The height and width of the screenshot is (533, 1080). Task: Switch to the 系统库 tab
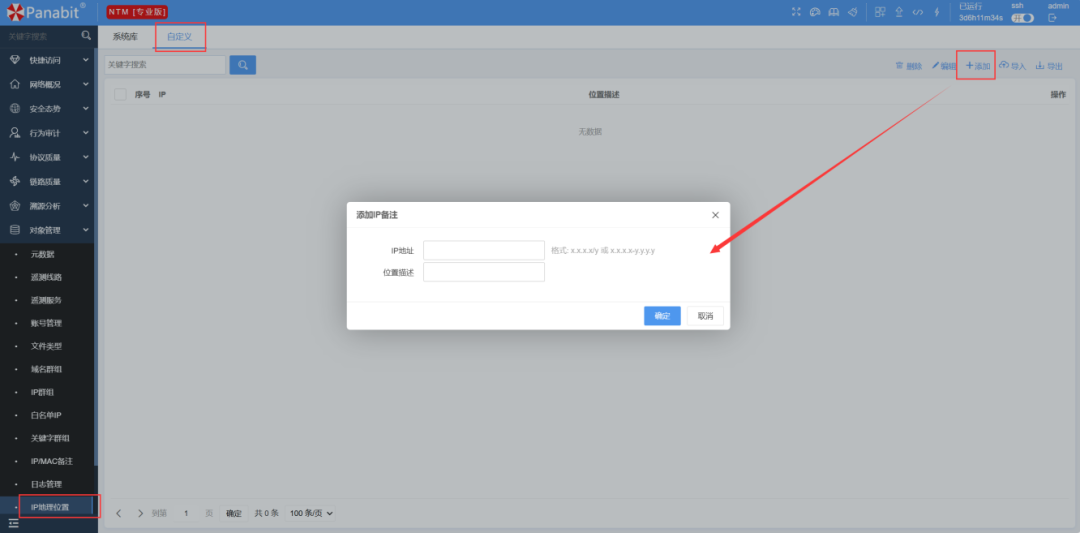point(125,36)
